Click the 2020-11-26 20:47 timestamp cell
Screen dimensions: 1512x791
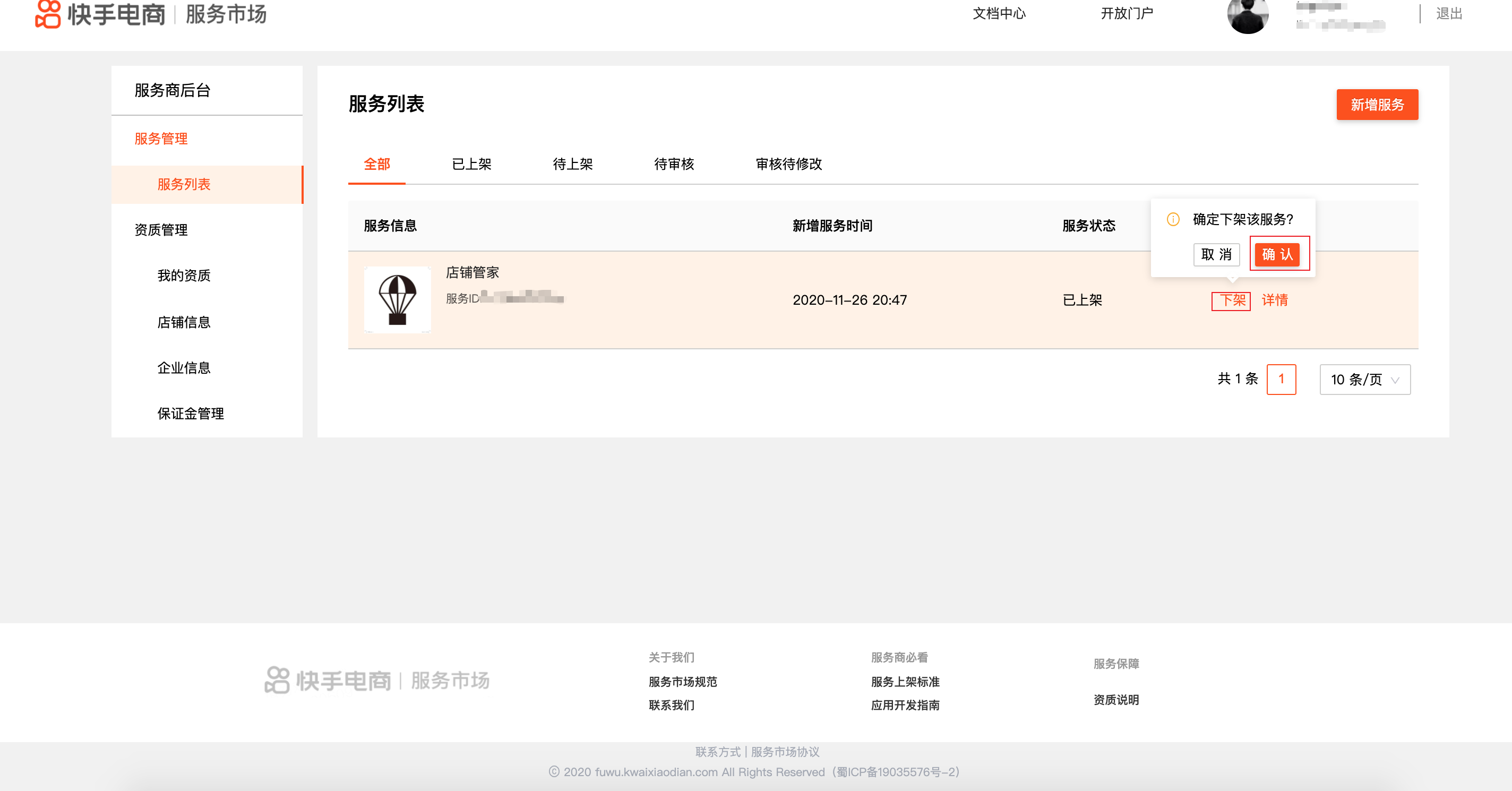click(x=850, y=300)
